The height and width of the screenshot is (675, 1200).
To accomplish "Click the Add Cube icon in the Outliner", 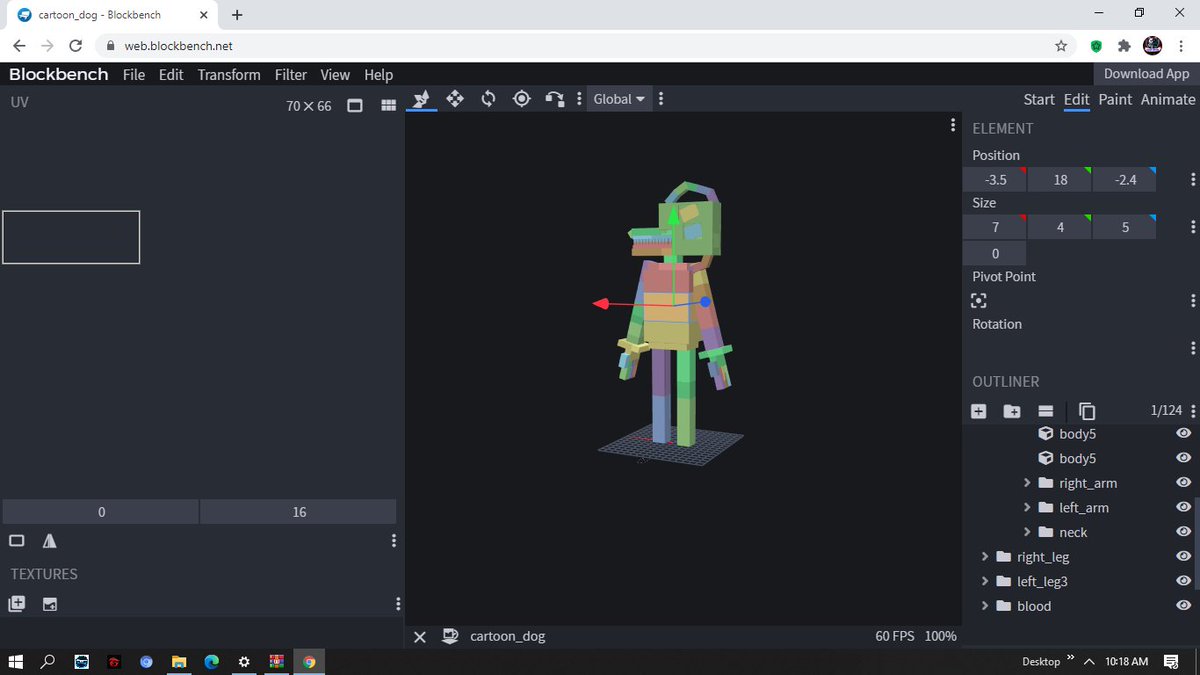I will point(978,410).
